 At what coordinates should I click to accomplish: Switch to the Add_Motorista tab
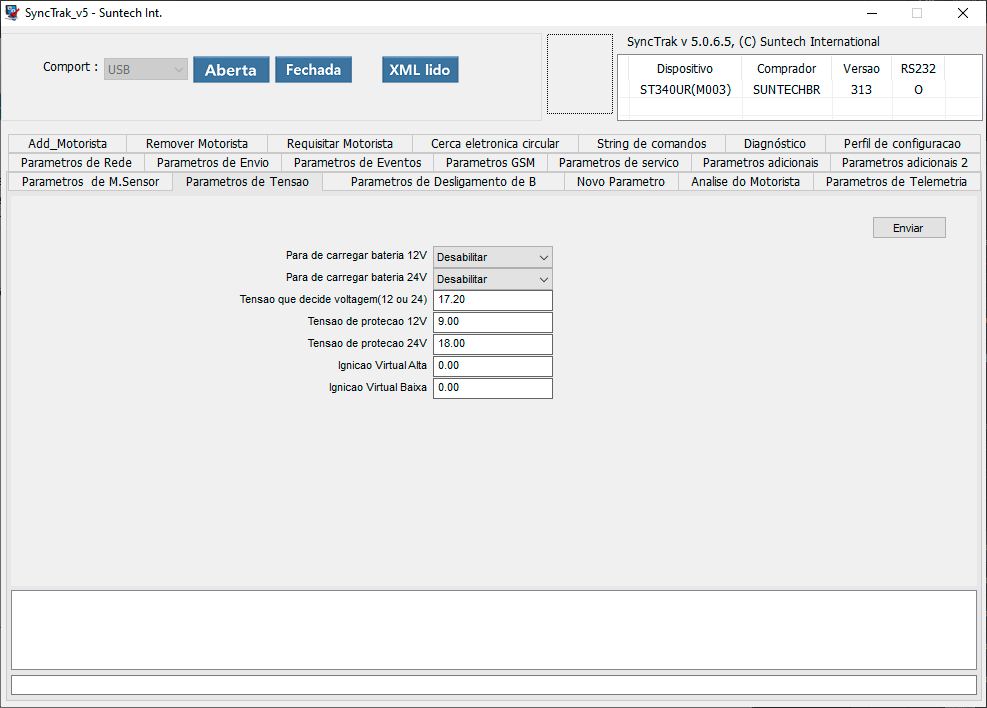(67, 144)
